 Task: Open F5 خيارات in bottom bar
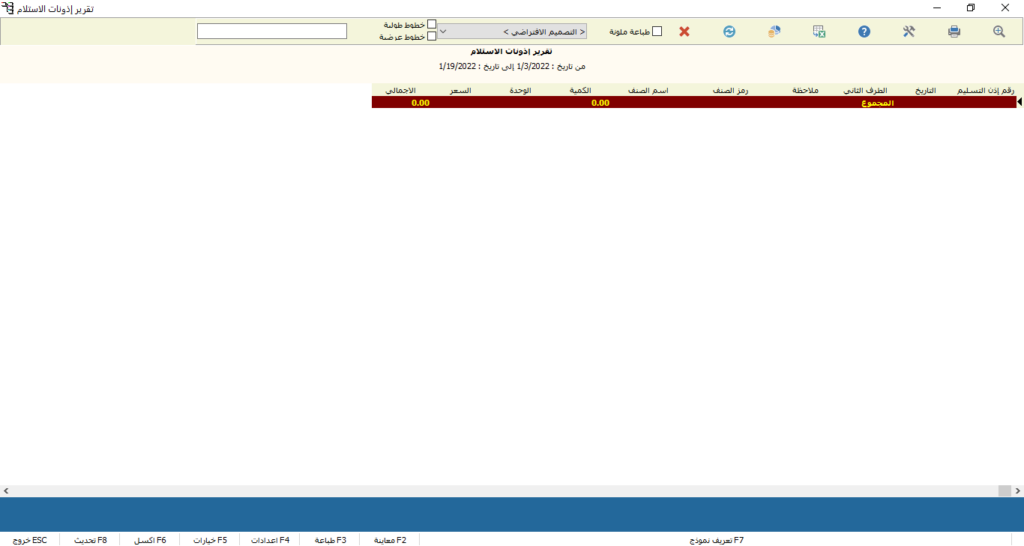(210, 540)
